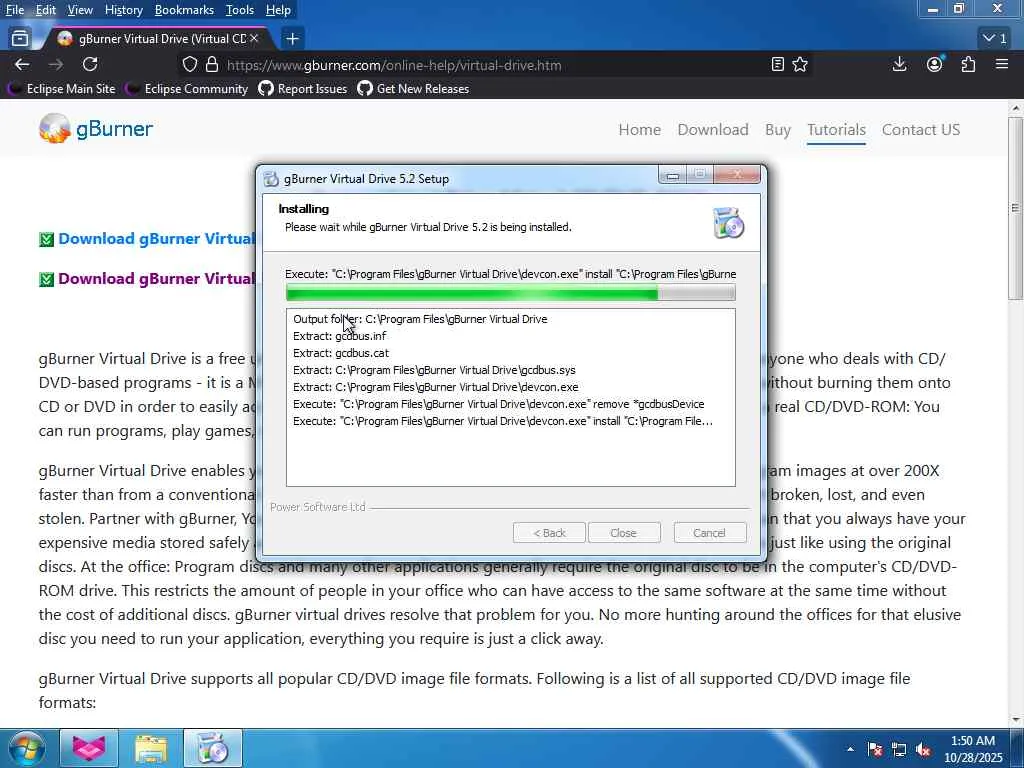The width and height of the screenshot is (1024, 768).
Task: Open the extensions puzzle icon
Action: [x=968, y=64]
